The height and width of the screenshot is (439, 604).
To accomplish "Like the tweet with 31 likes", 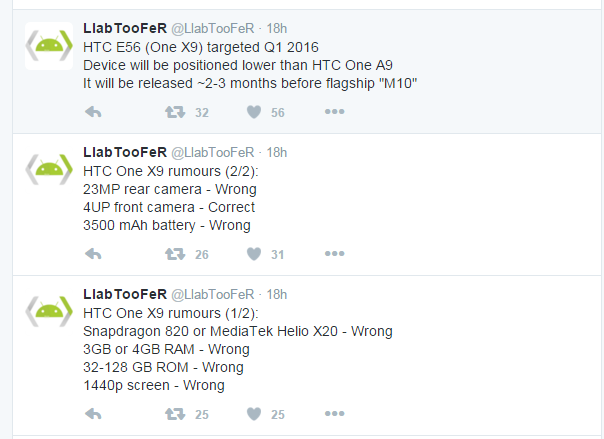I will (x=254, y=254).
